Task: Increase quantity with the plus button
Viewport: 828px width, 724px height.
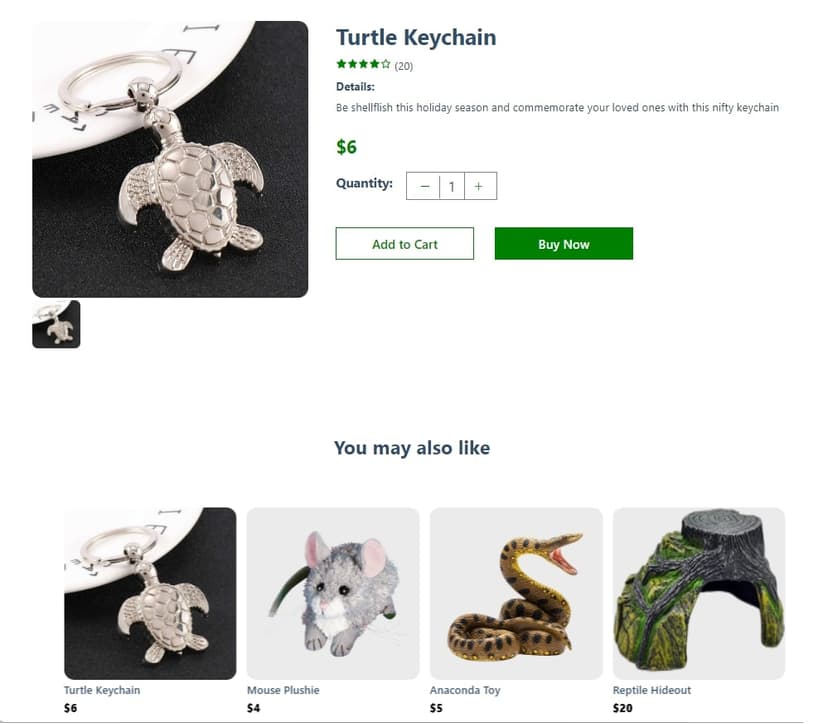Action: 479,186
